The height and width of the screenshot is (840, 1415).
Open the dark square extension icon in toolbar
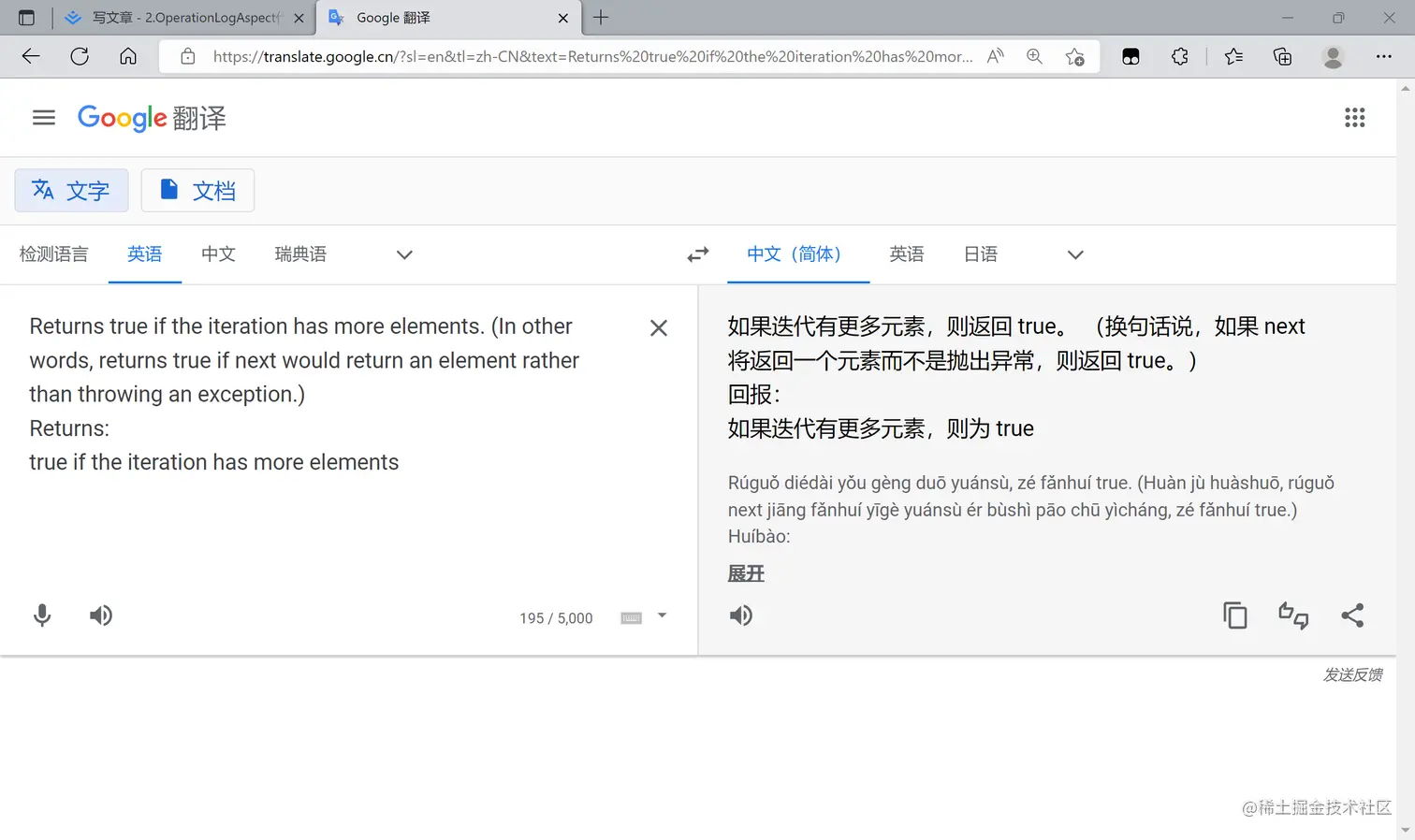tap(1131, 56)
